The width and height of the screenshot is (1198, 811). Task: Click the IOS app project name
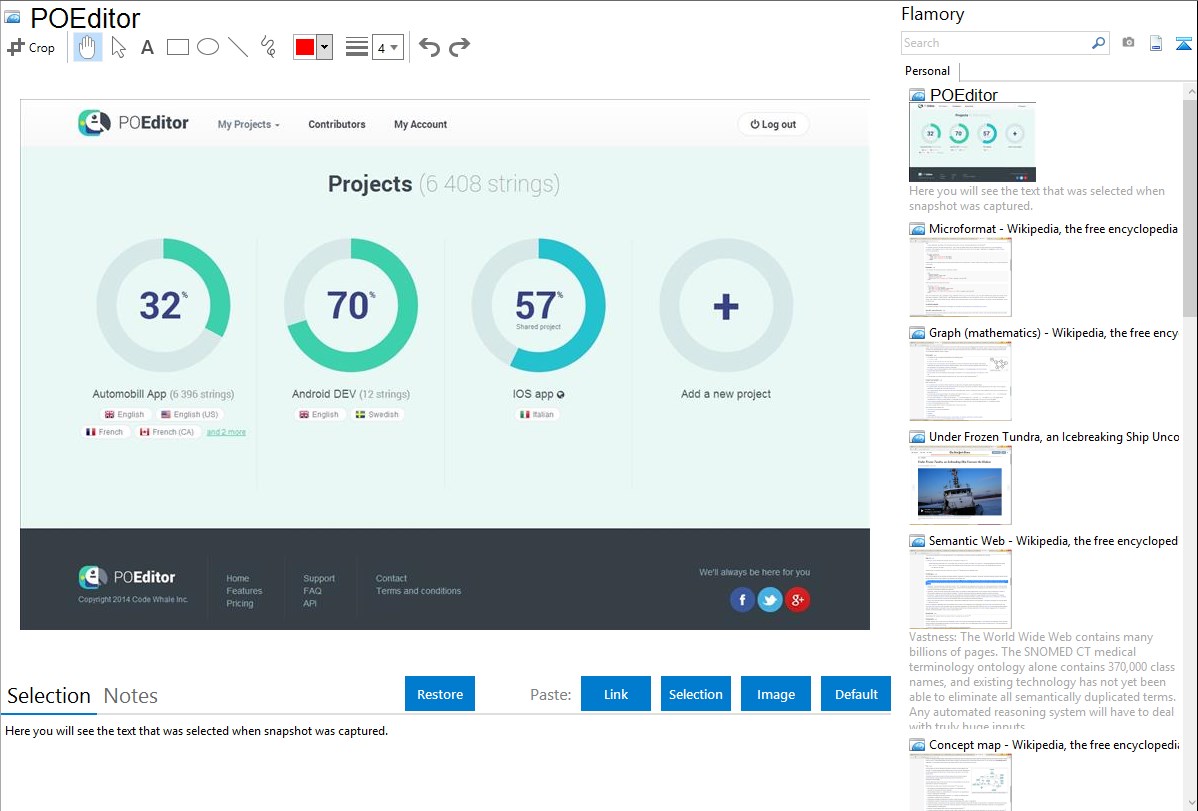click(533, 394)
